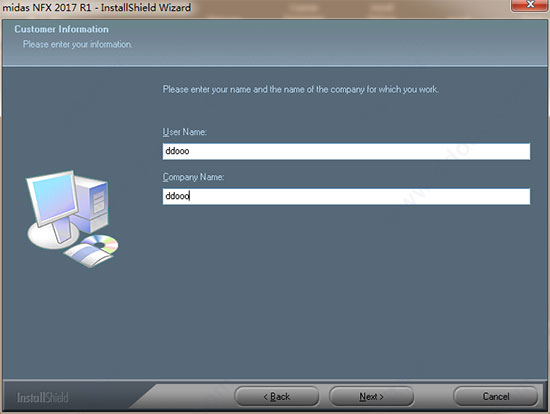Click the 'Please enter your information' subtitle
Screen dimensions: 550x414
pos(78,44)
